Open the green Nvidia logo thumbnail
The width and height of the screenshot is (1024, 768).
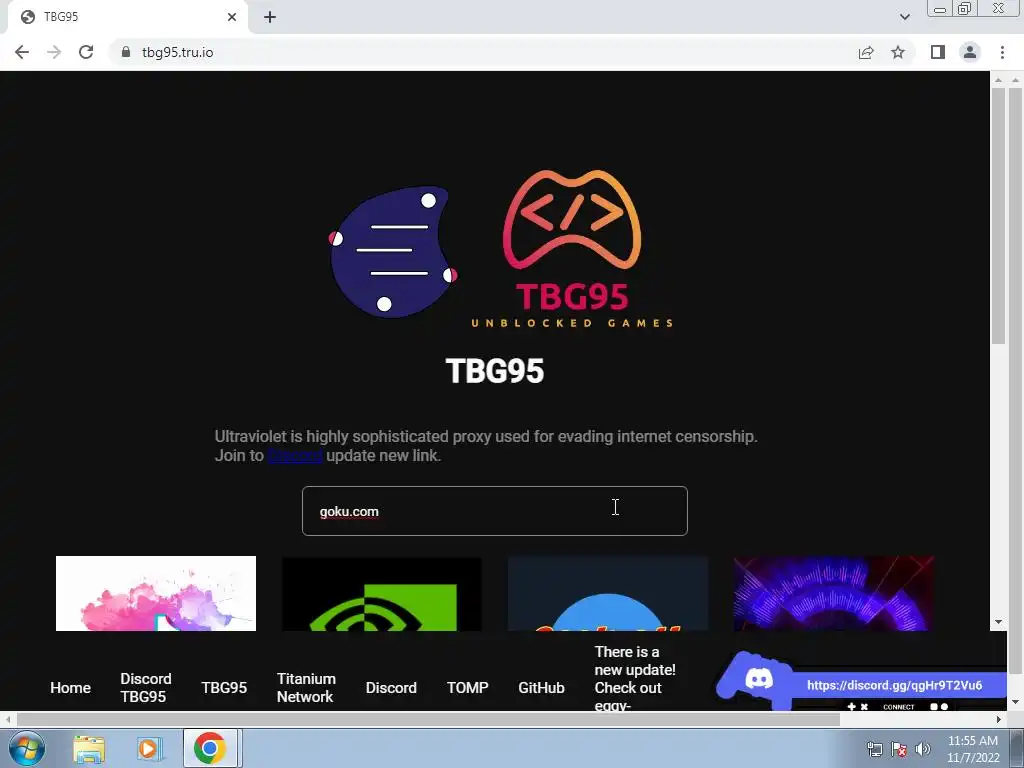382,594
